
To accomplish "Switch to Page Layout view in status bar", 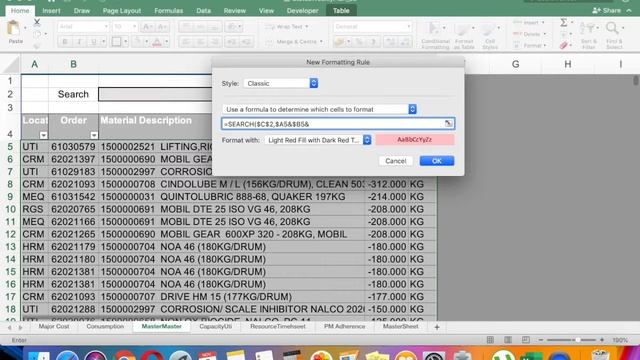I will click(508, 340).
